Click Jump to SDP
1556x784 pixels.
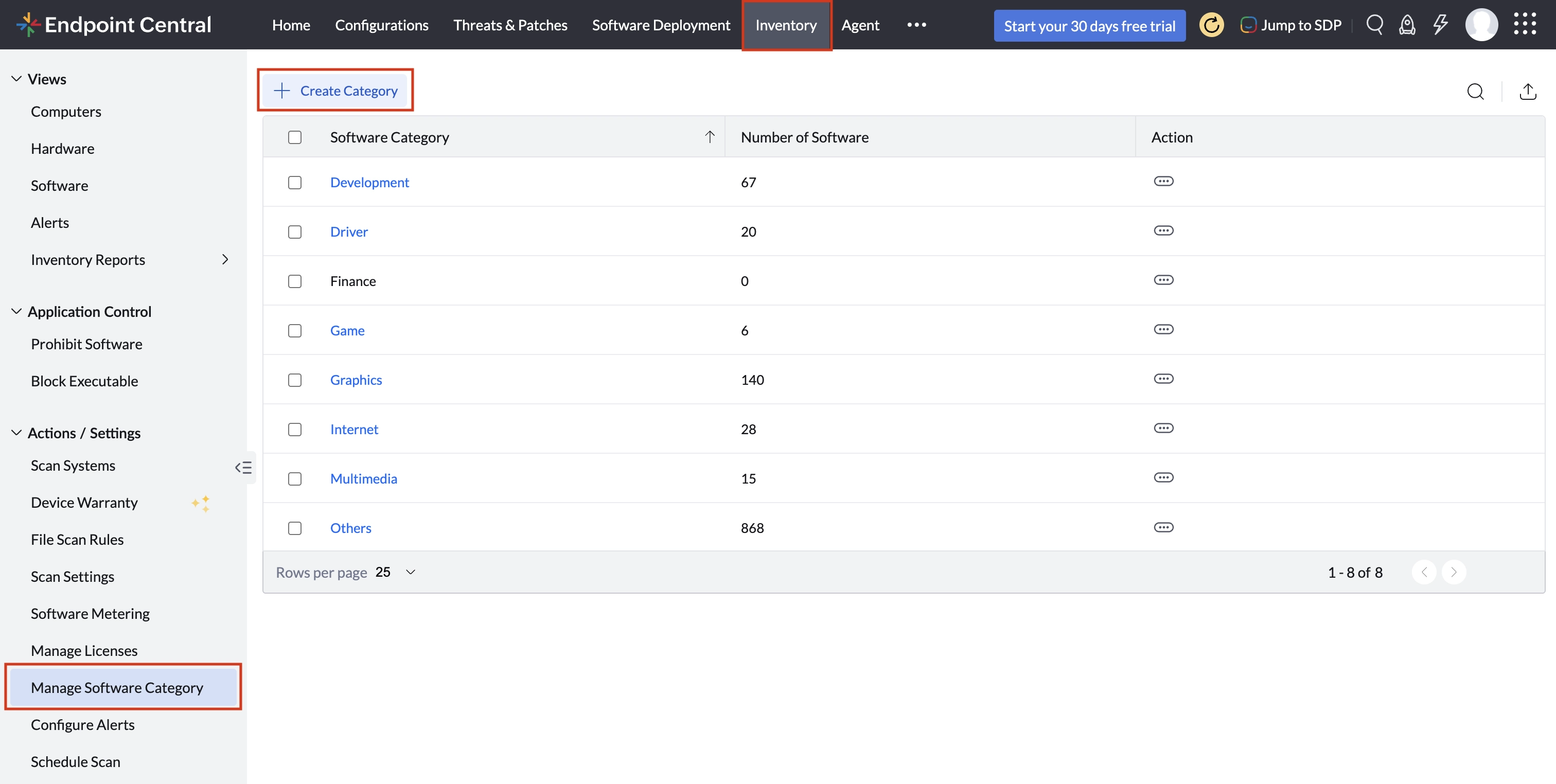[1291, 25]
